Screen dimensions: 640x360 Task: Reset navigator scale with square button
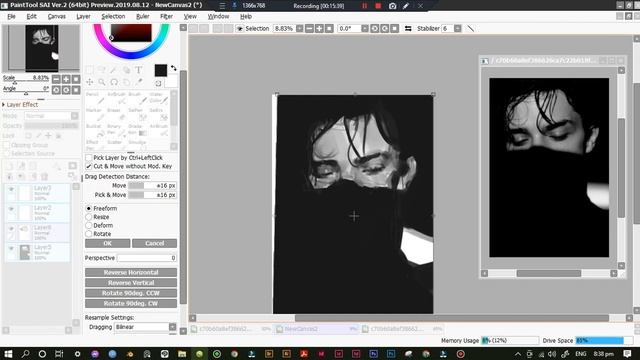76,79
